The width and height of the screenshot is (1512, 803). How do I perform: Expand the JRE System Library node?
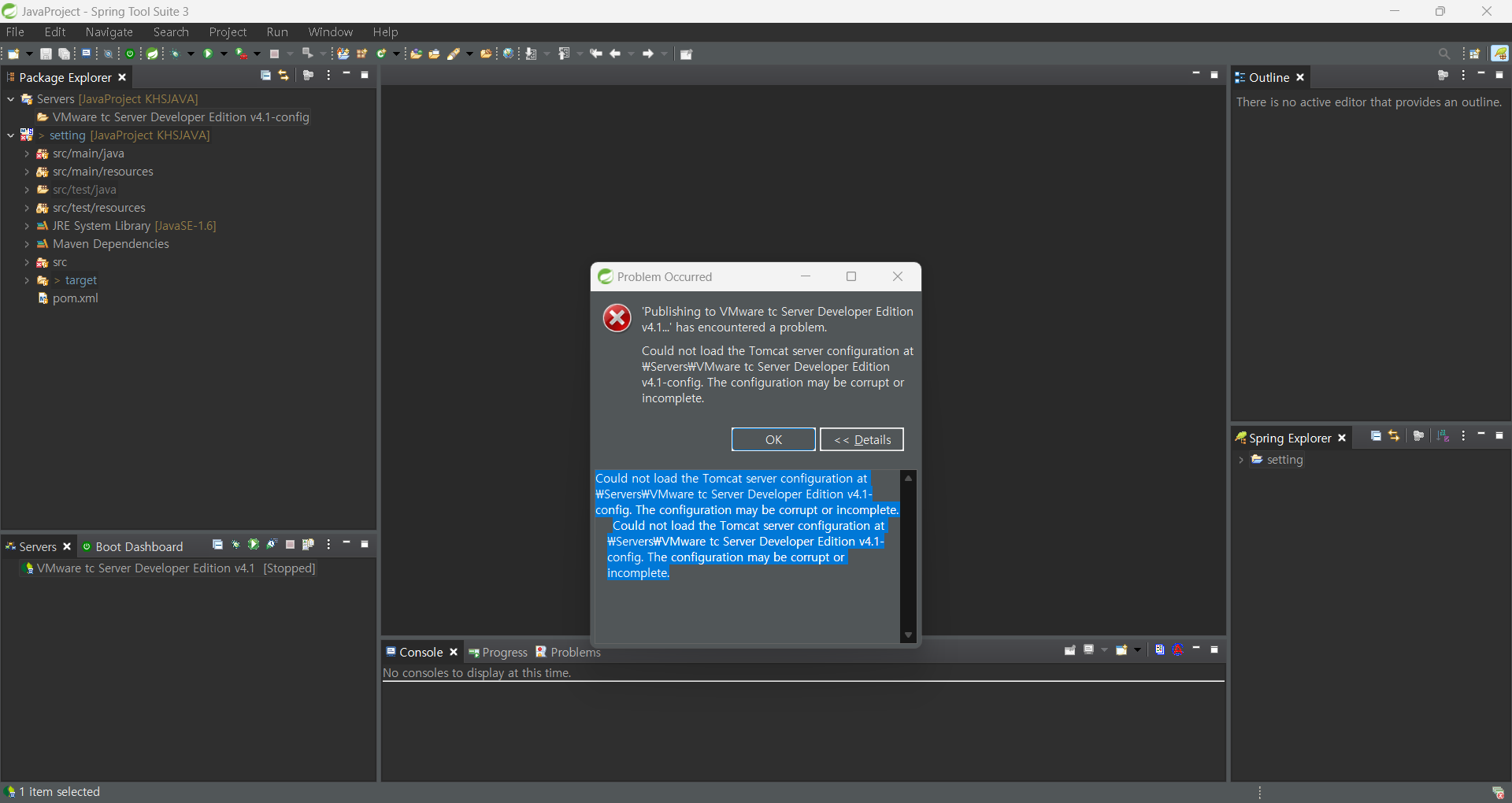[27, 226]
